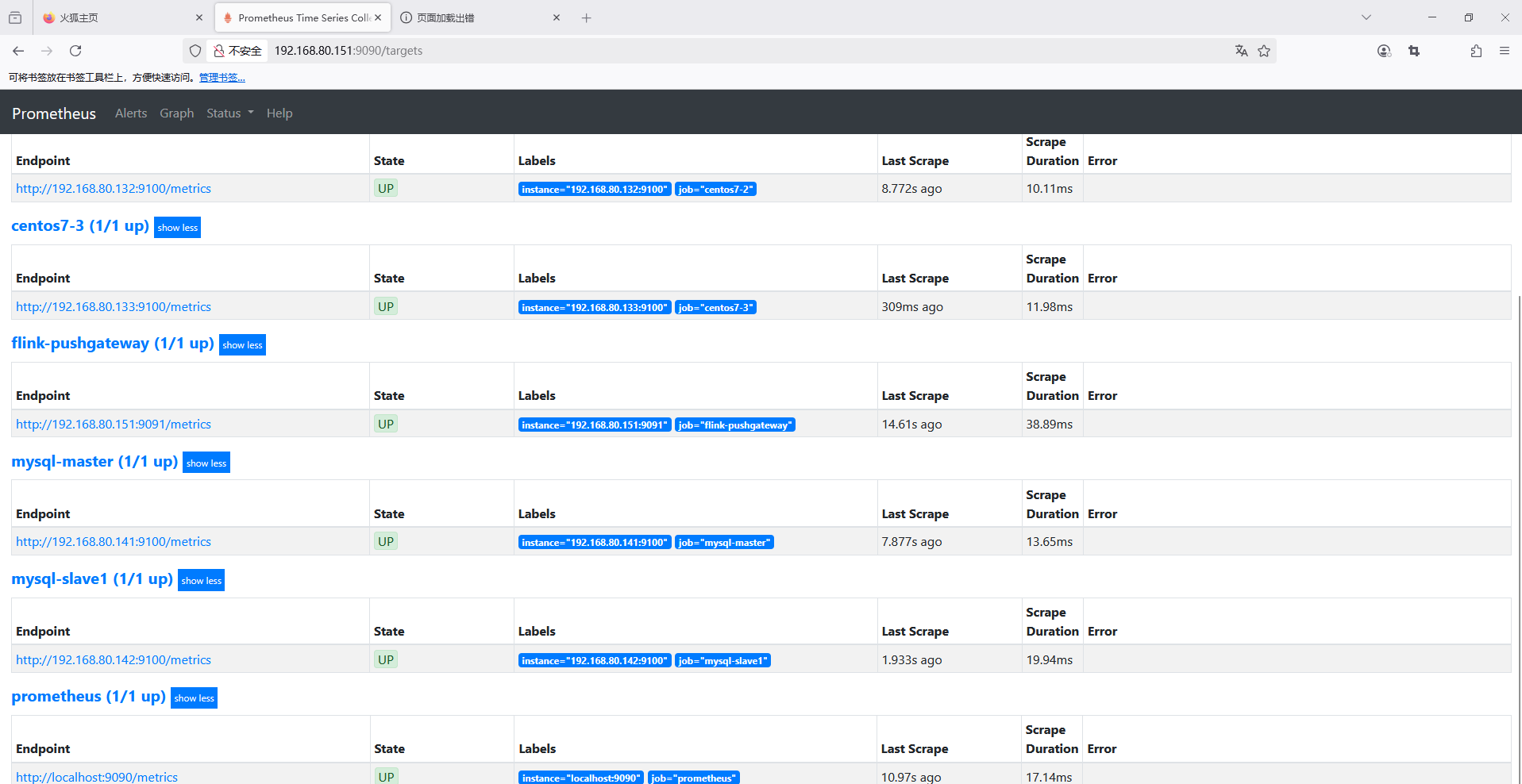
Task: Click the centos7-3 group heading link
Action: (x=80, y=226)
